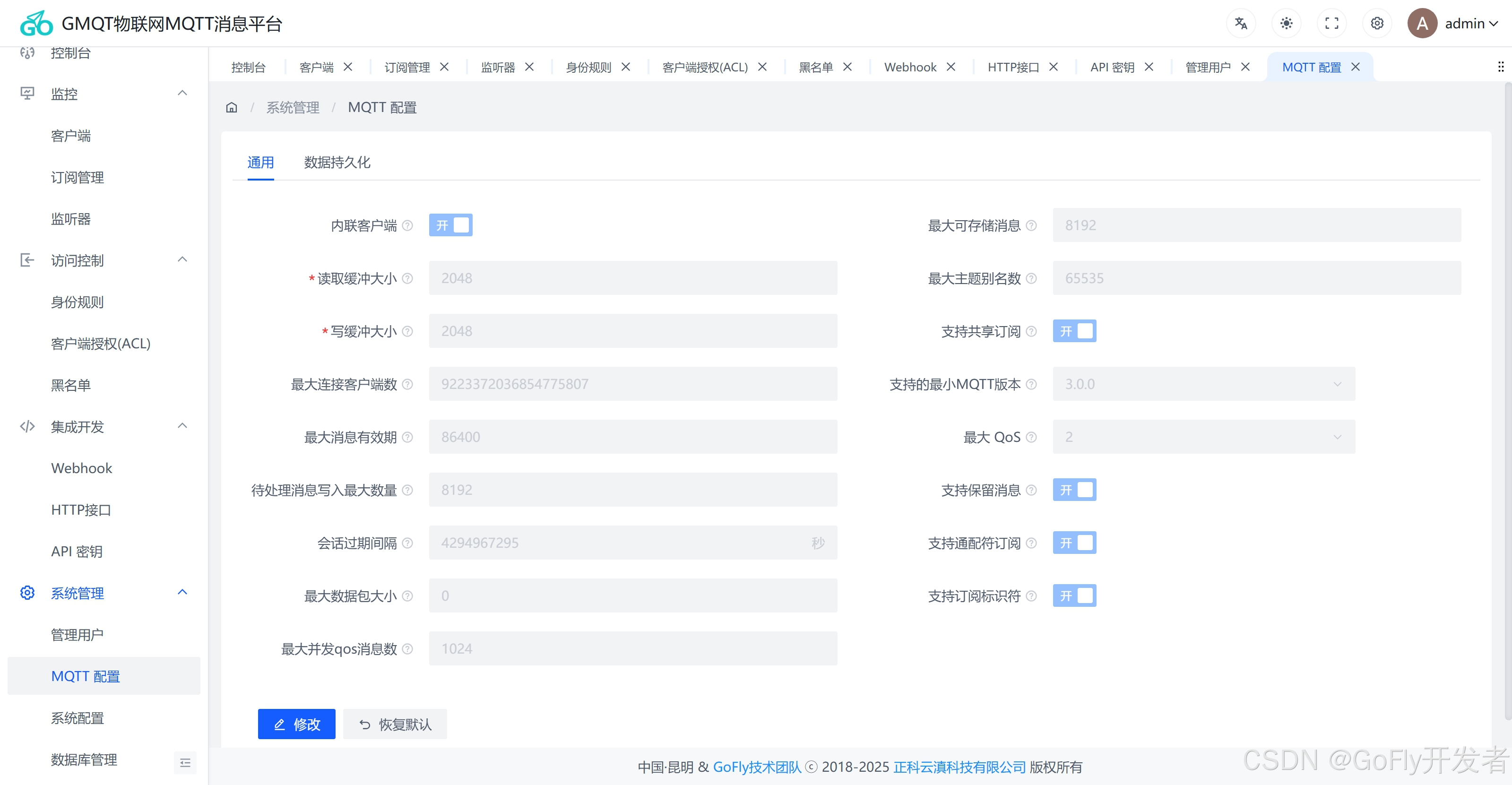Toggle the light/dark theme icon

tap(1286, 24)
